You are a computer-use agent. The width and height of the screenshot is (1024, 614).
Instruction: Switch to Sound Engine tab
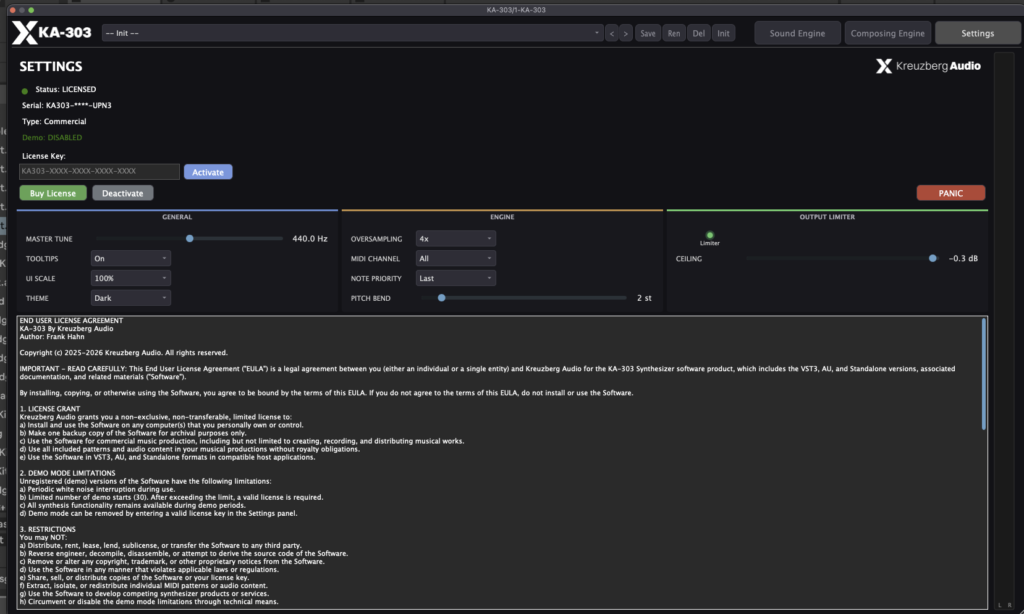797,33
